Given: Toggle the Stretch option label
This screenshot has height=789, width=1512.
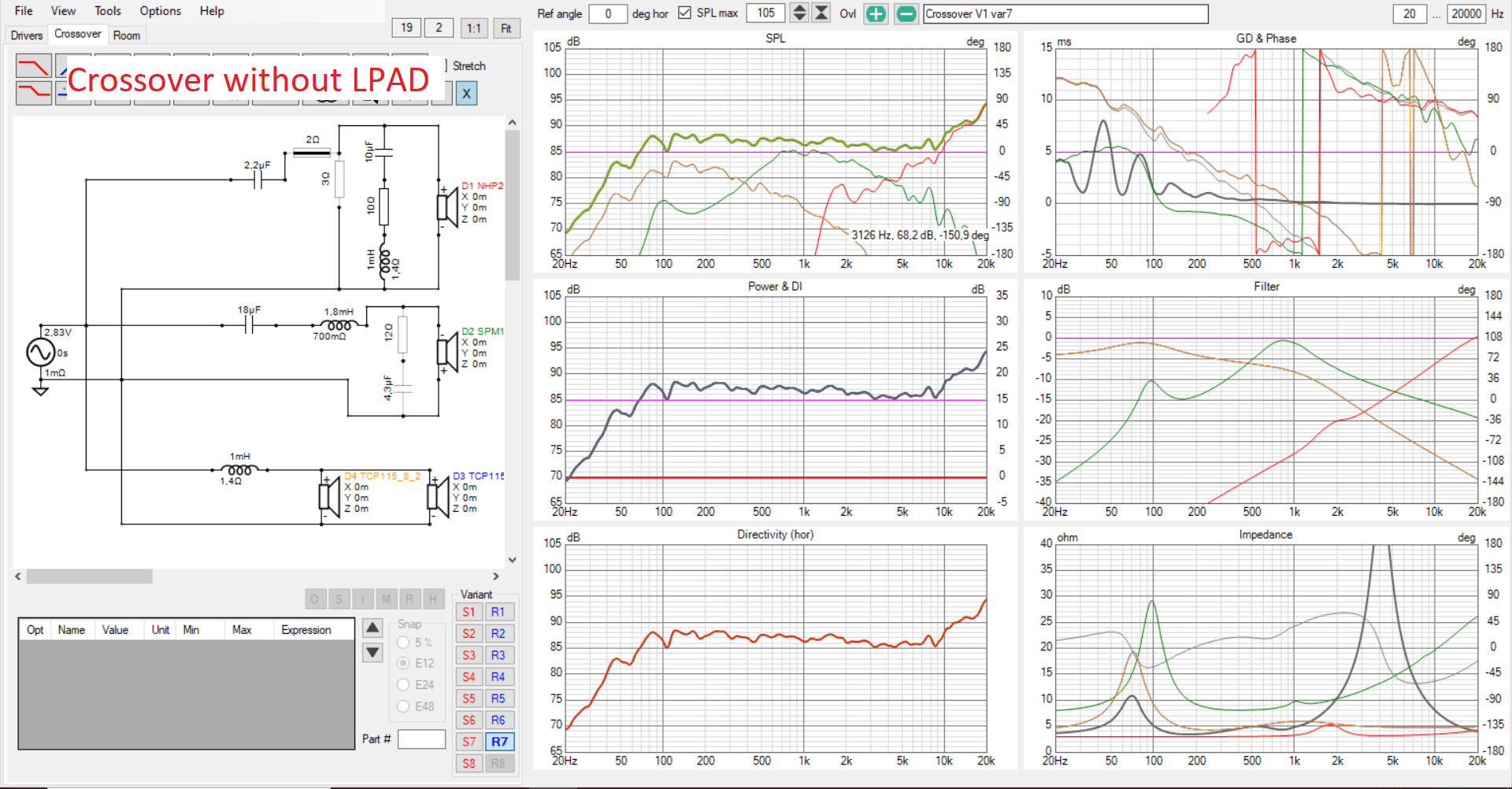Looking at the screenshot, I should click(469, 66).
